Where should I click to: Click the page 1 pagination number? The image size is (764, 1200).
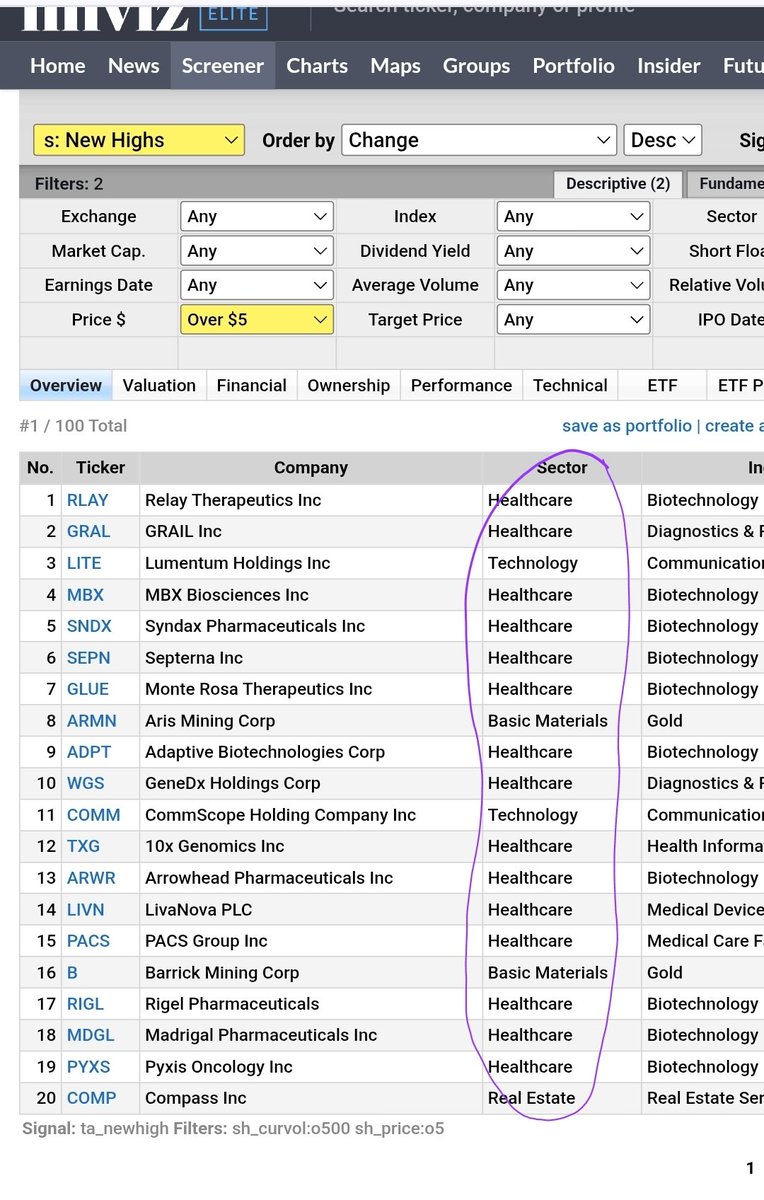click(x=751, y=1168)
